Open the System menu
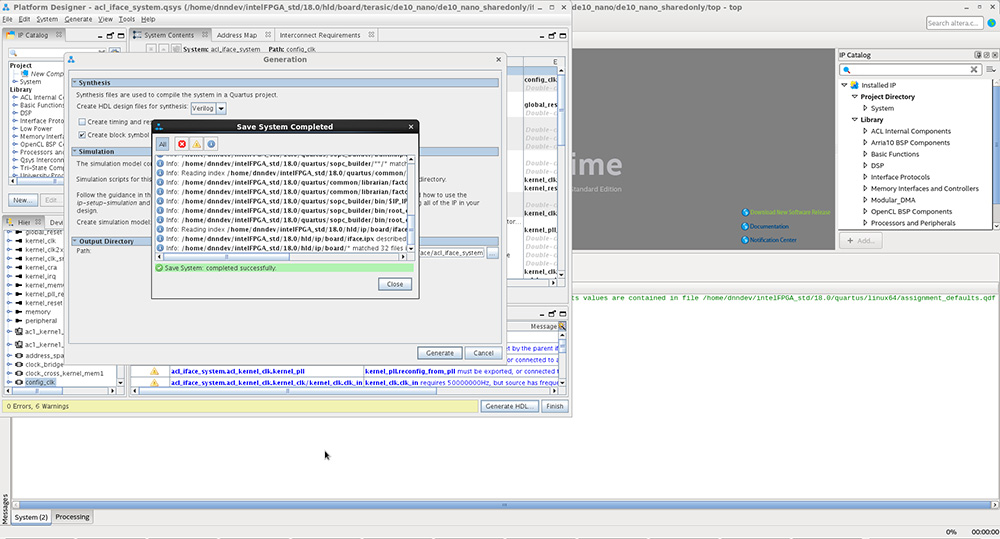This screenshot has width=1000, height=539. [x=47, y=19]
